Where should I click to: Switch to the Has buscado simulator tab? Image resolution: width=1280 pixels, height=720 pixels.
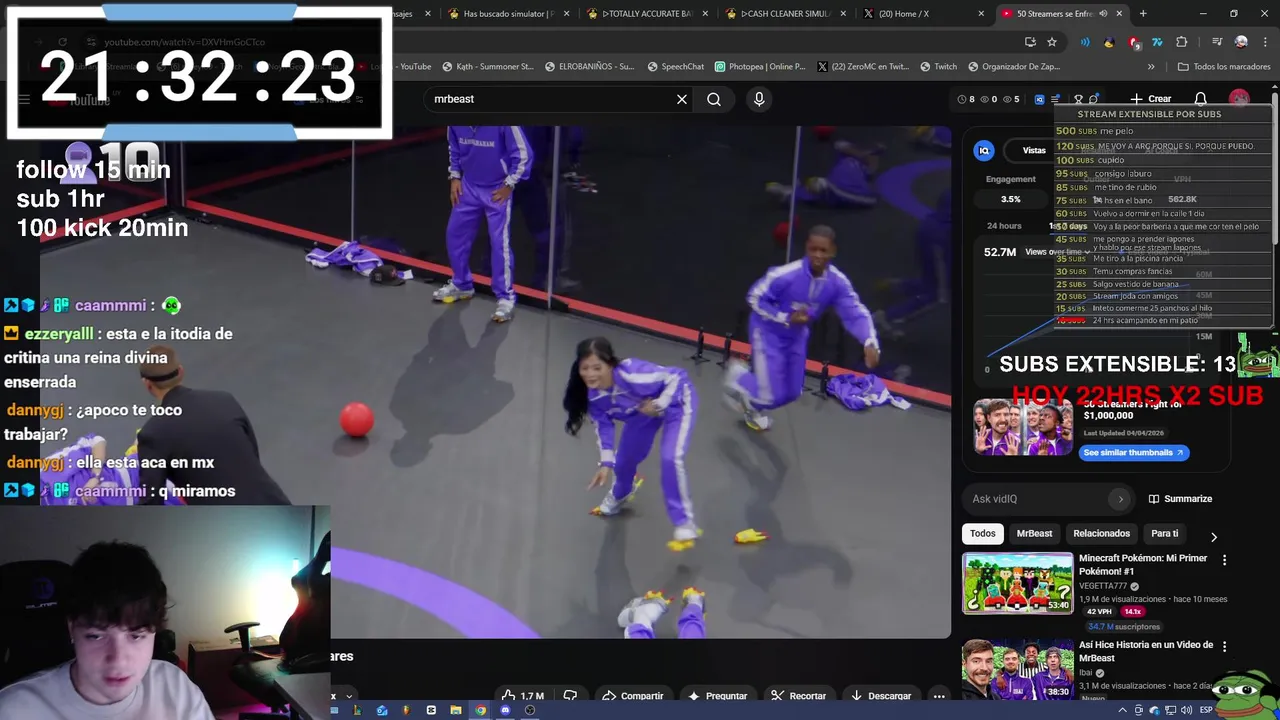[x=508, y=14]
